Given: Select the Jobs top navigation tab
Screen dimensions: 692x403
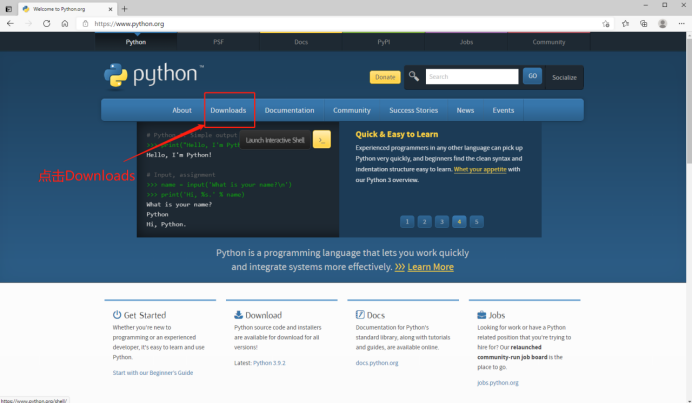Looking at the screenshot, I should coord(466,42).
